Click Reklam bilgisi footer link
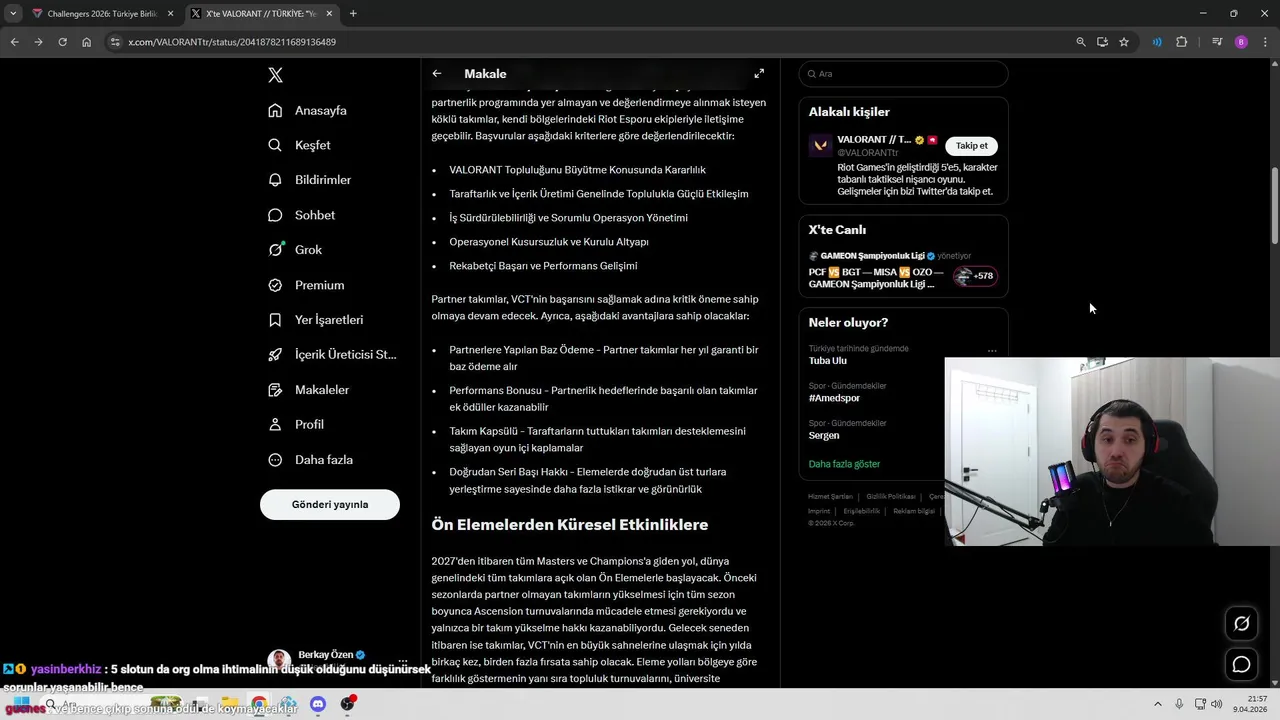Viewport: 1280px width, 720px height. pyautogui.click(x=914, y=511)
